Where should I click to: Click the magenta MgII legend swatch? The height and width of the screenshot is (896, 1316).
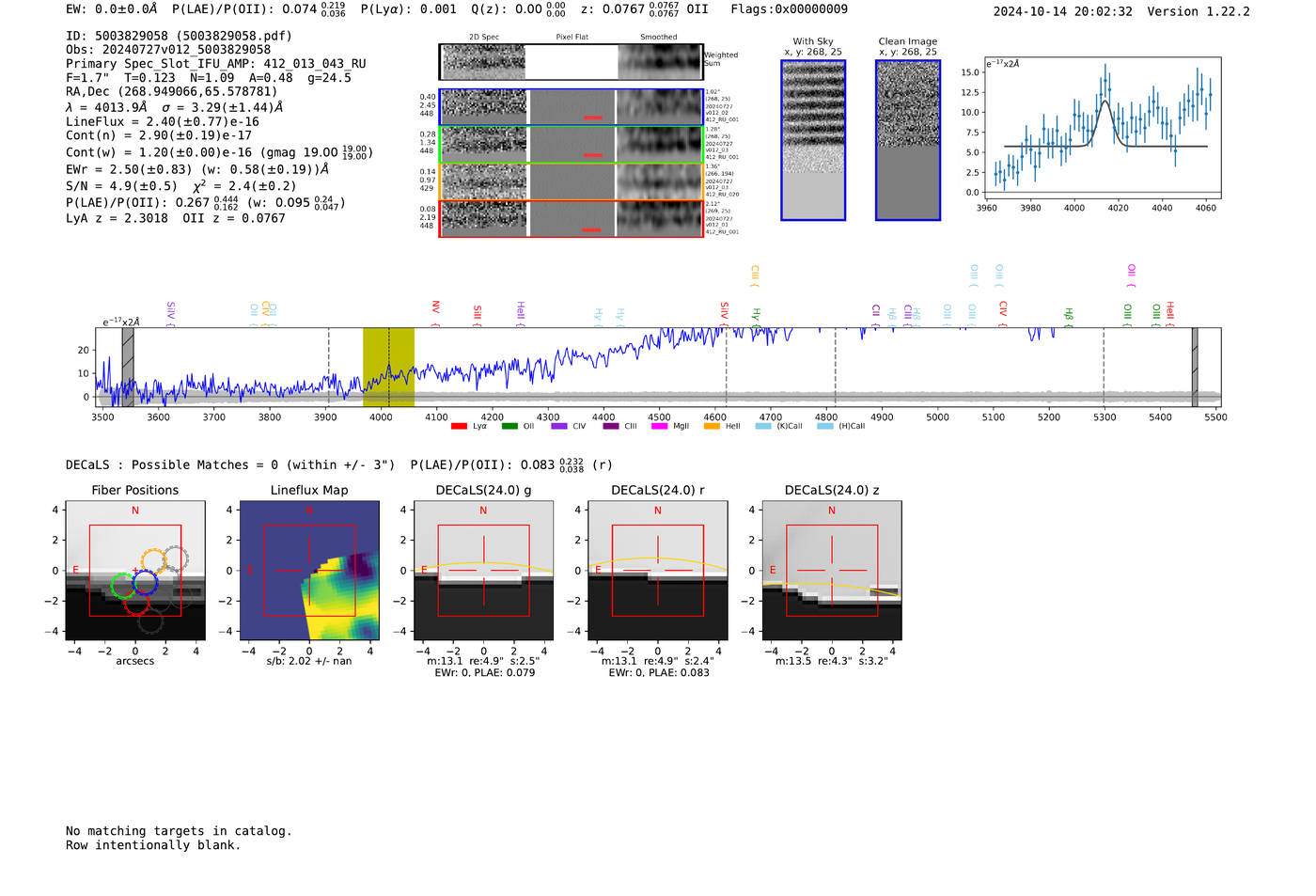point(660,426)
